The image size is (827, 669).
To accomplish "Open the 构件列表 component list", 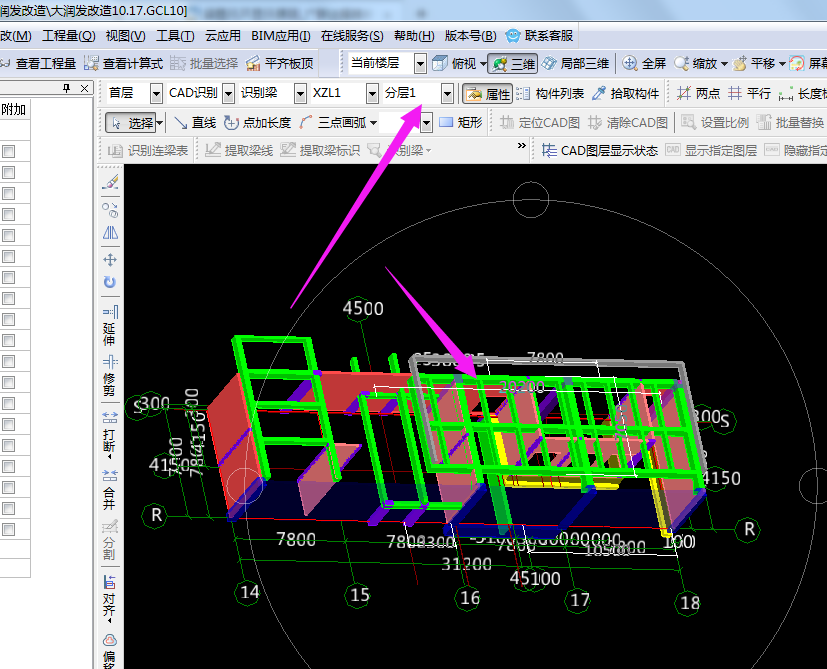I will (550, 94).
